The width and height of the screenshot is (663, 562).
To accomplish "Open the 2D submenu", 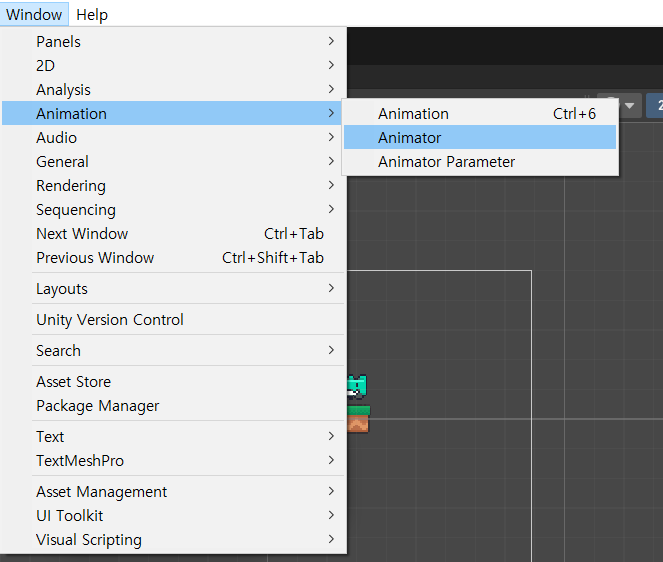I will 173,66.
